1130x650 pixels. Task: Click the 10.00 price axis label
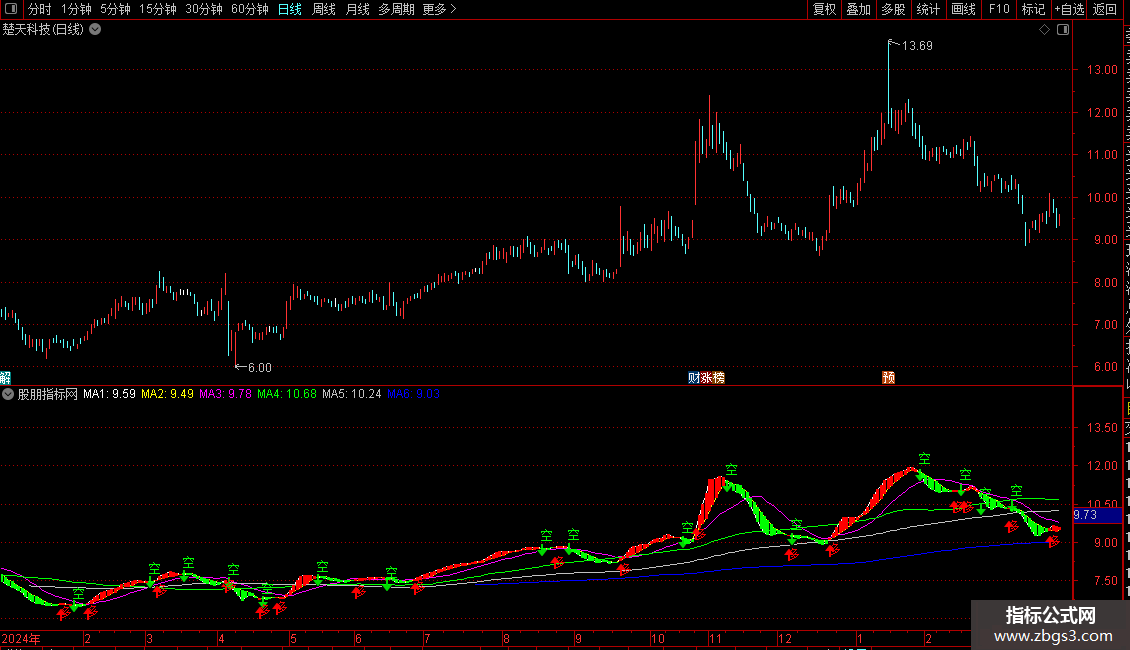point(1102,197)
